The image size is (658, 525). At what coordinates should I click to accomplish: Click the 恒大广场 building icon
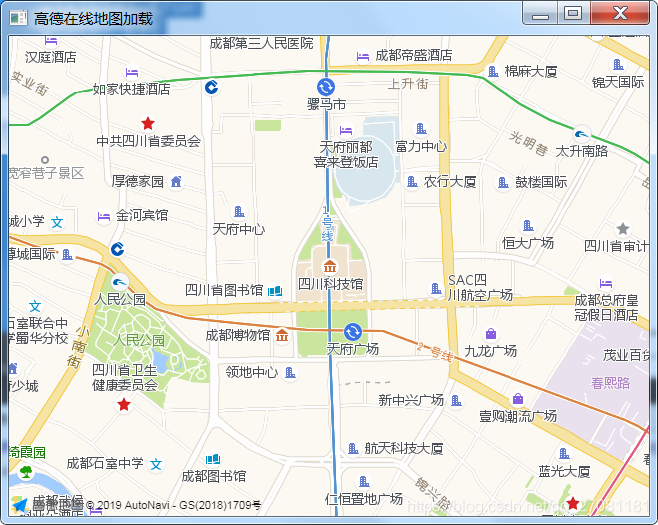pos(528,226)
